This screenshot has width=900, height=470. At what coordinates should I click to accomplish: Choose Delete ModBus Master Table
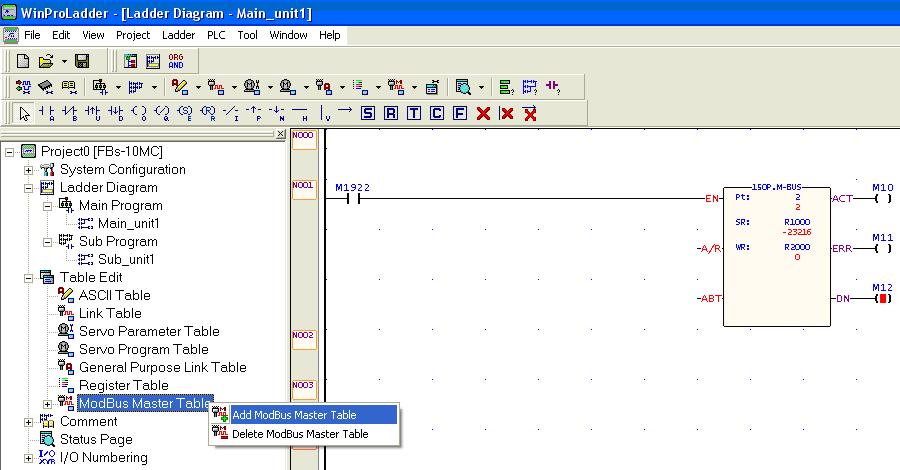(304, 434)
